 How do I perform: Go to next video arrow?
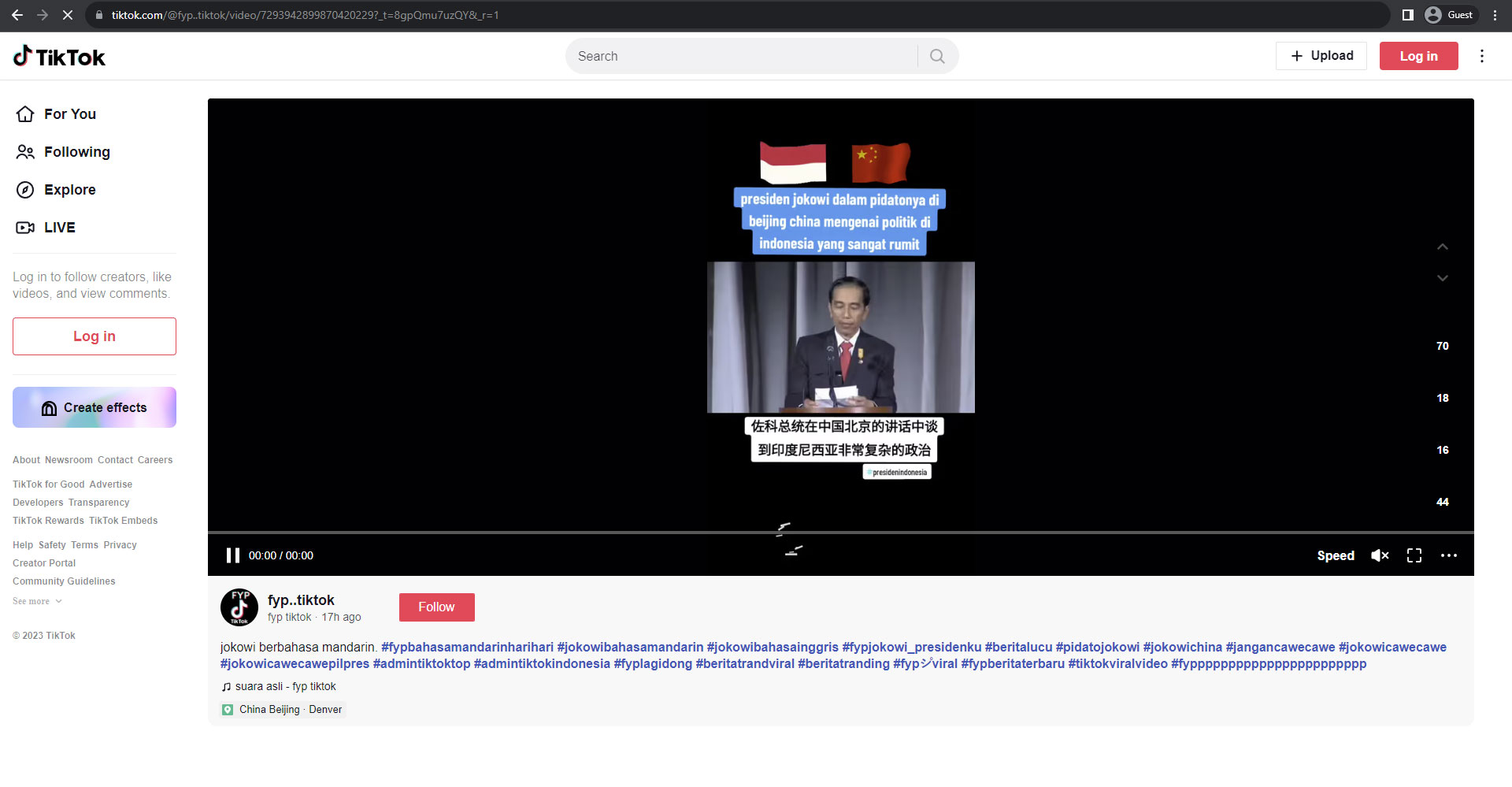1443,278
